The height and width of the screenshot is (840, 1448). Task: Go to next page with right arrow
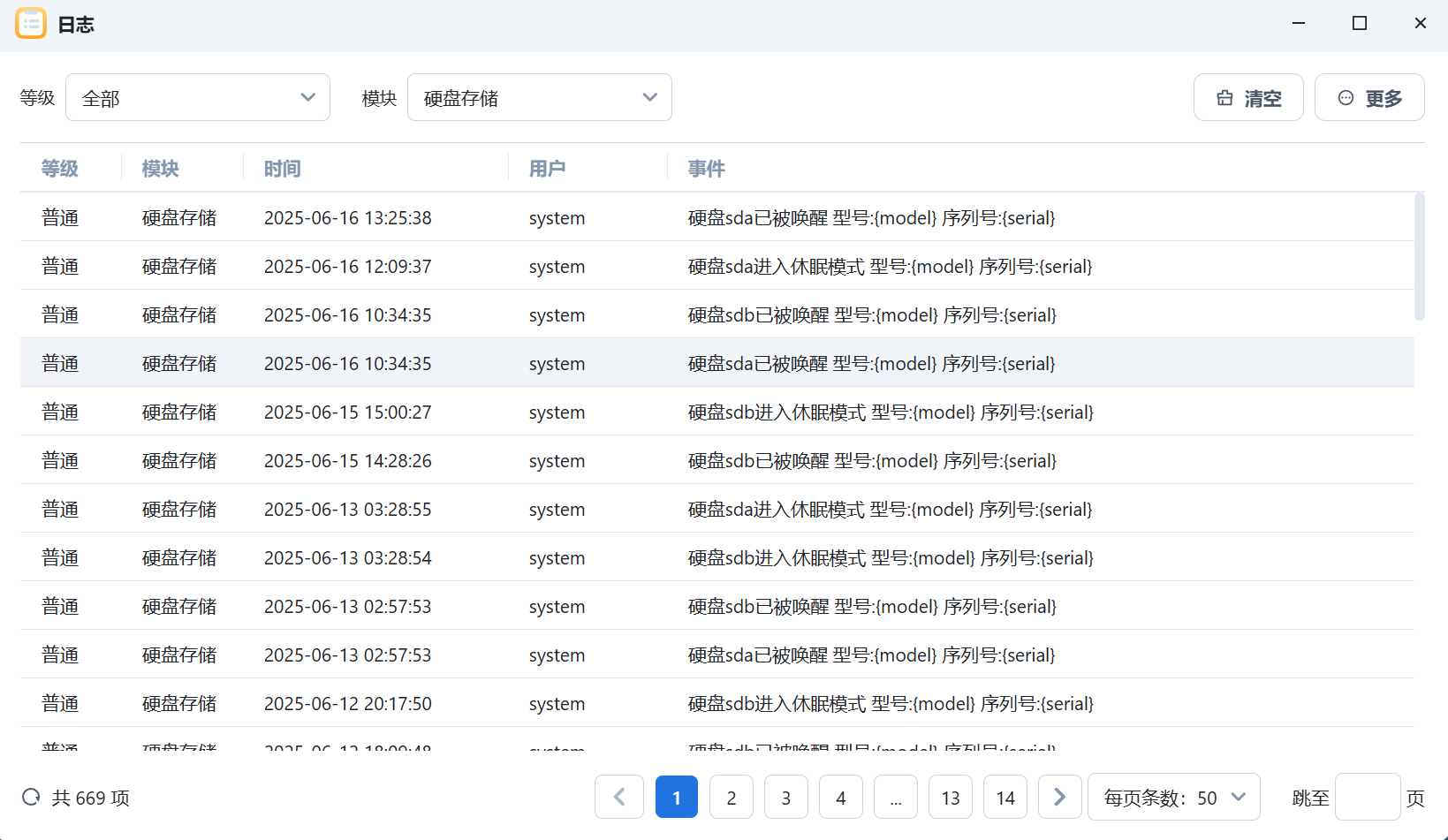click(x=1059, y=798)
